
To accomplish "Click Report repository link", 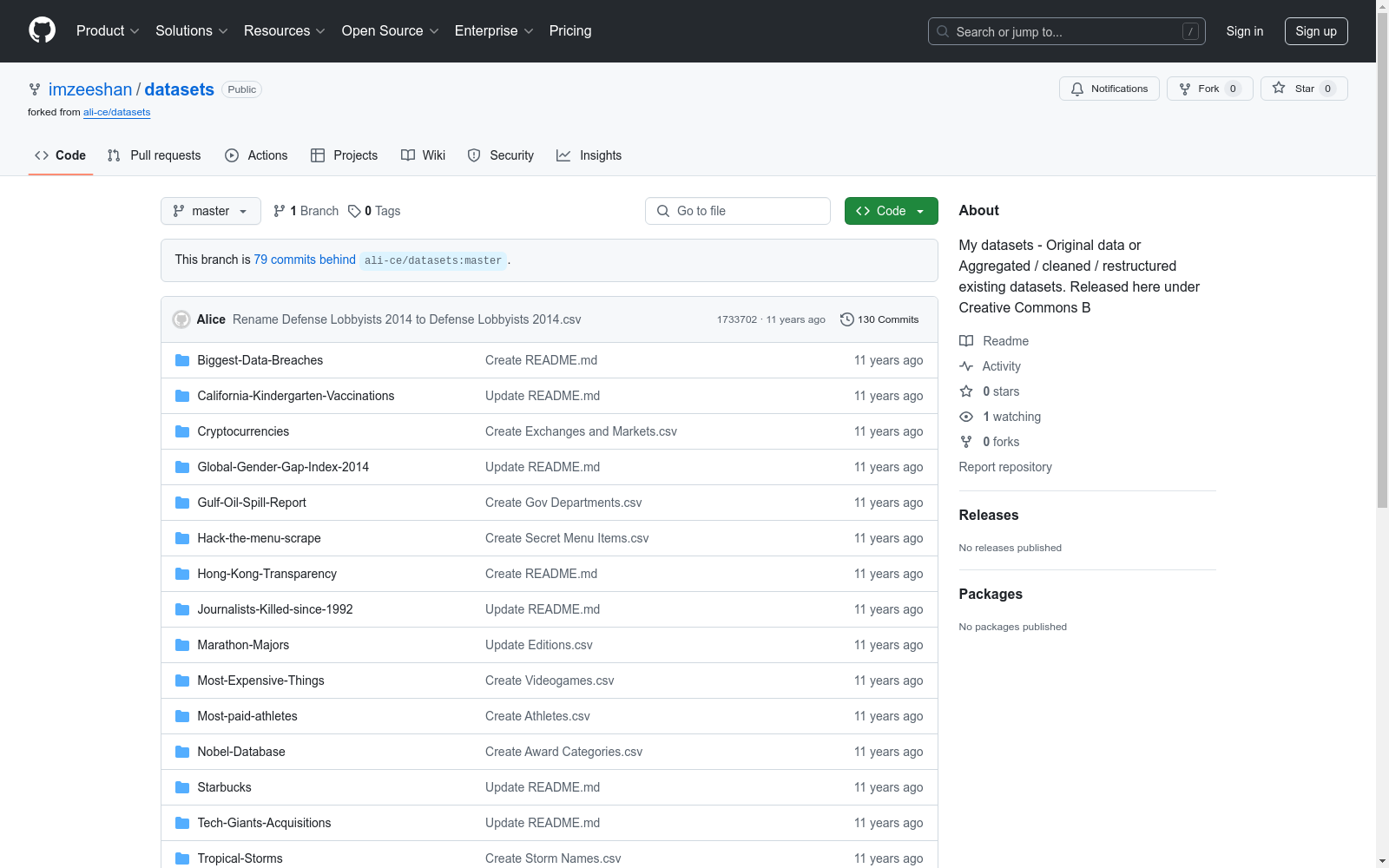I will (x=1005, y=467).
